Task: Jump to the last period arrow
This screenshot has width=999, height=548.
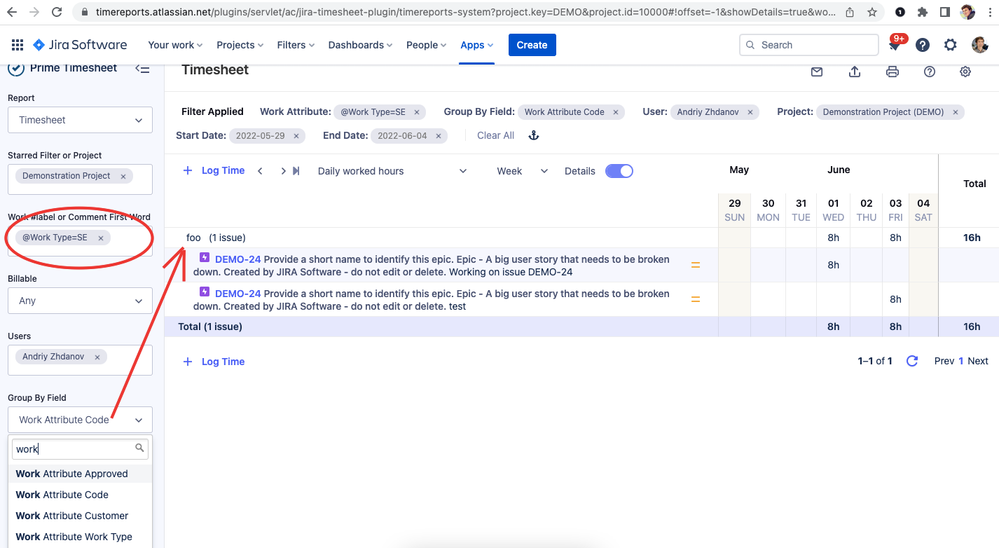Action: [x=296, y=171]
